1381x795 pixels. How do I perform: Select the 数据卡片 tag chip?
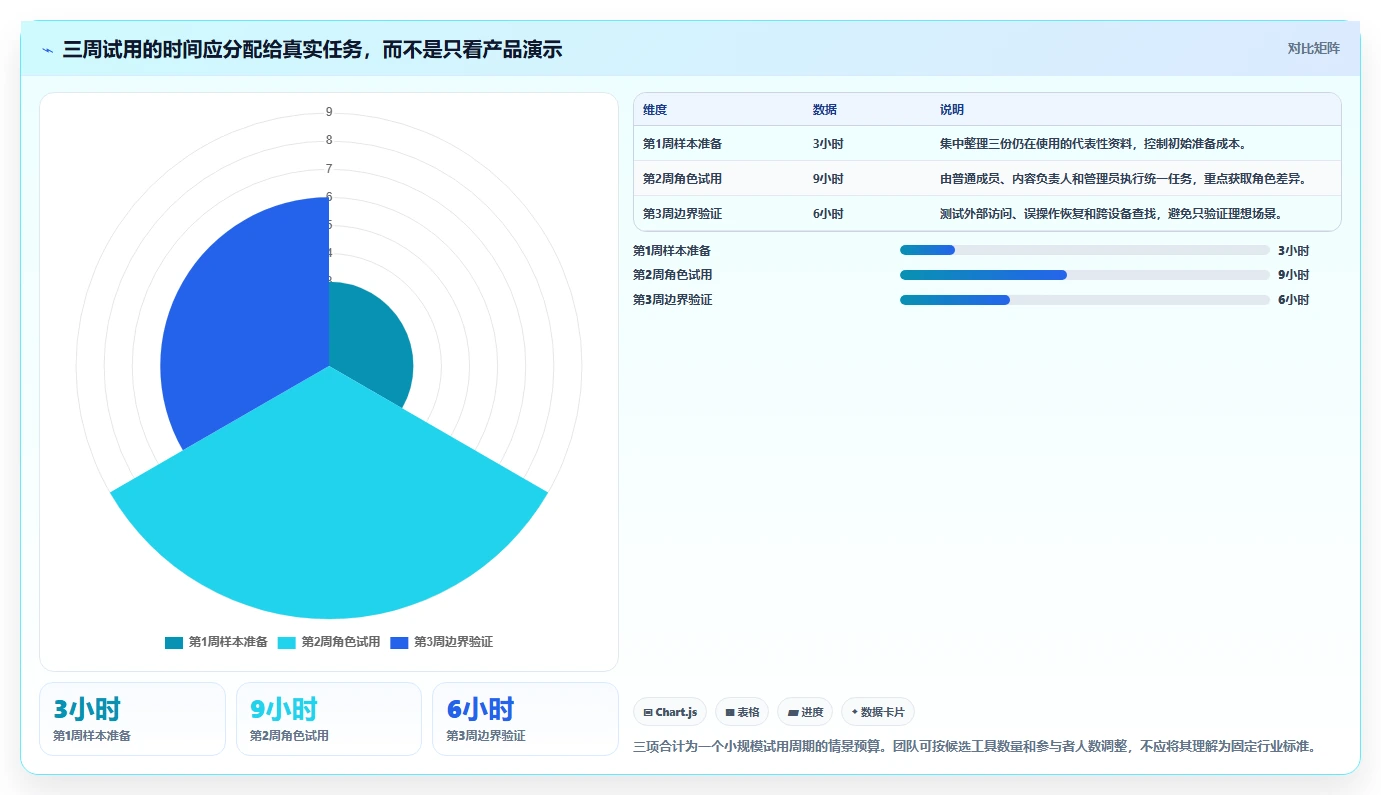pyautogui.click(x=878, y=712)
